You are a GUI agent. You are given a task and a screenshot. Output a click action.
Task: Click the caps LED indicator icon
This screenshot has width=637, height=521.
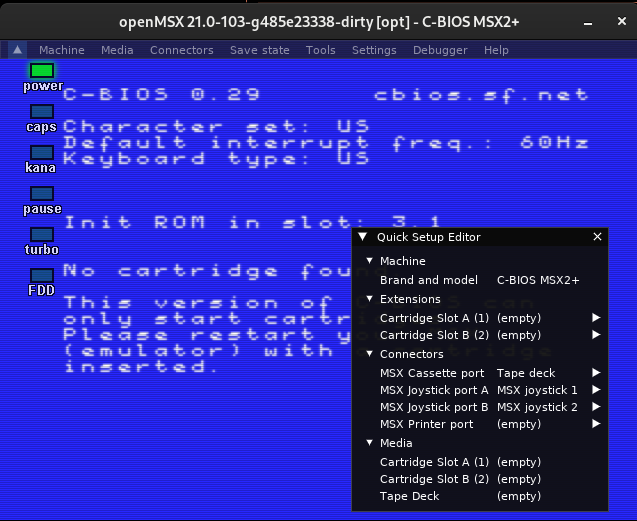[x=42, y=111]
